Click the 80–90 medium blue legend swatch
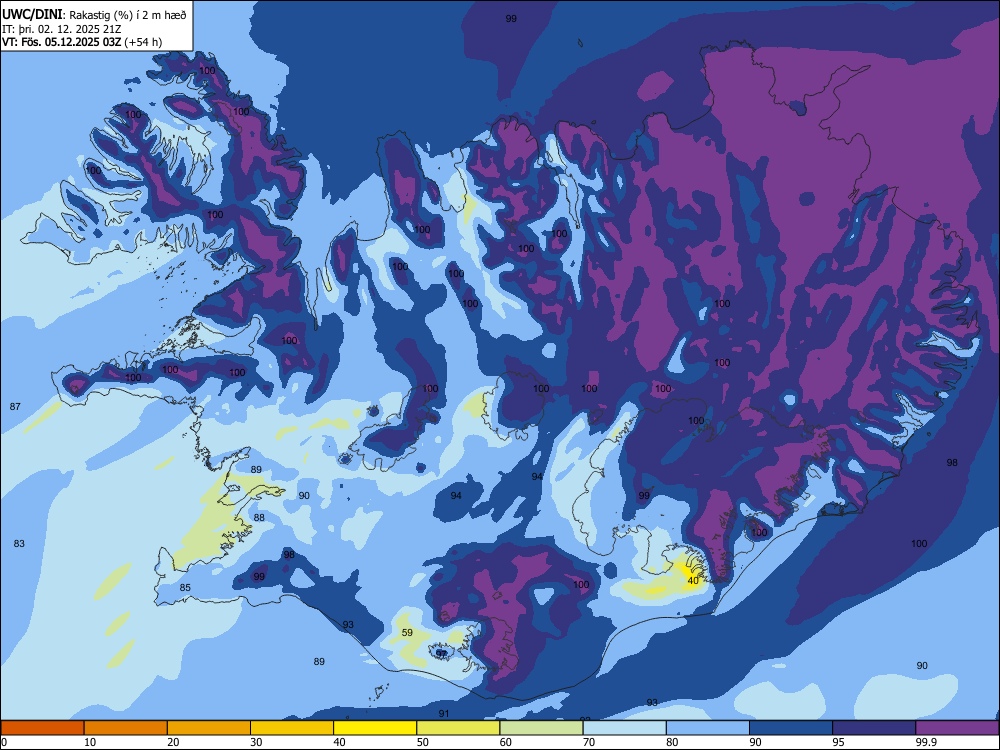 (708, 728)
